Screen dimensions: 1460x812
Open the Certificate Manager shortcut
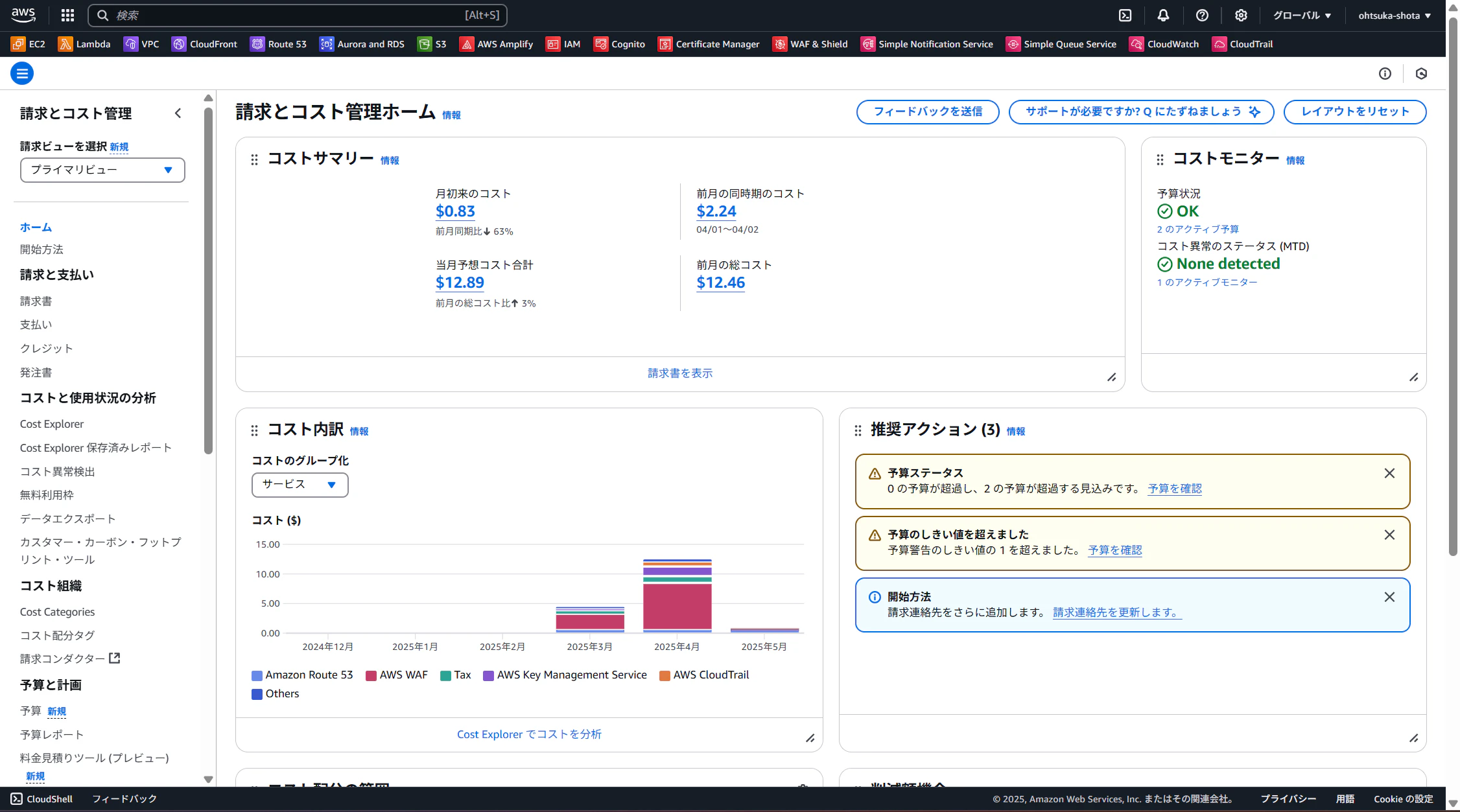[x=709, y=44]
